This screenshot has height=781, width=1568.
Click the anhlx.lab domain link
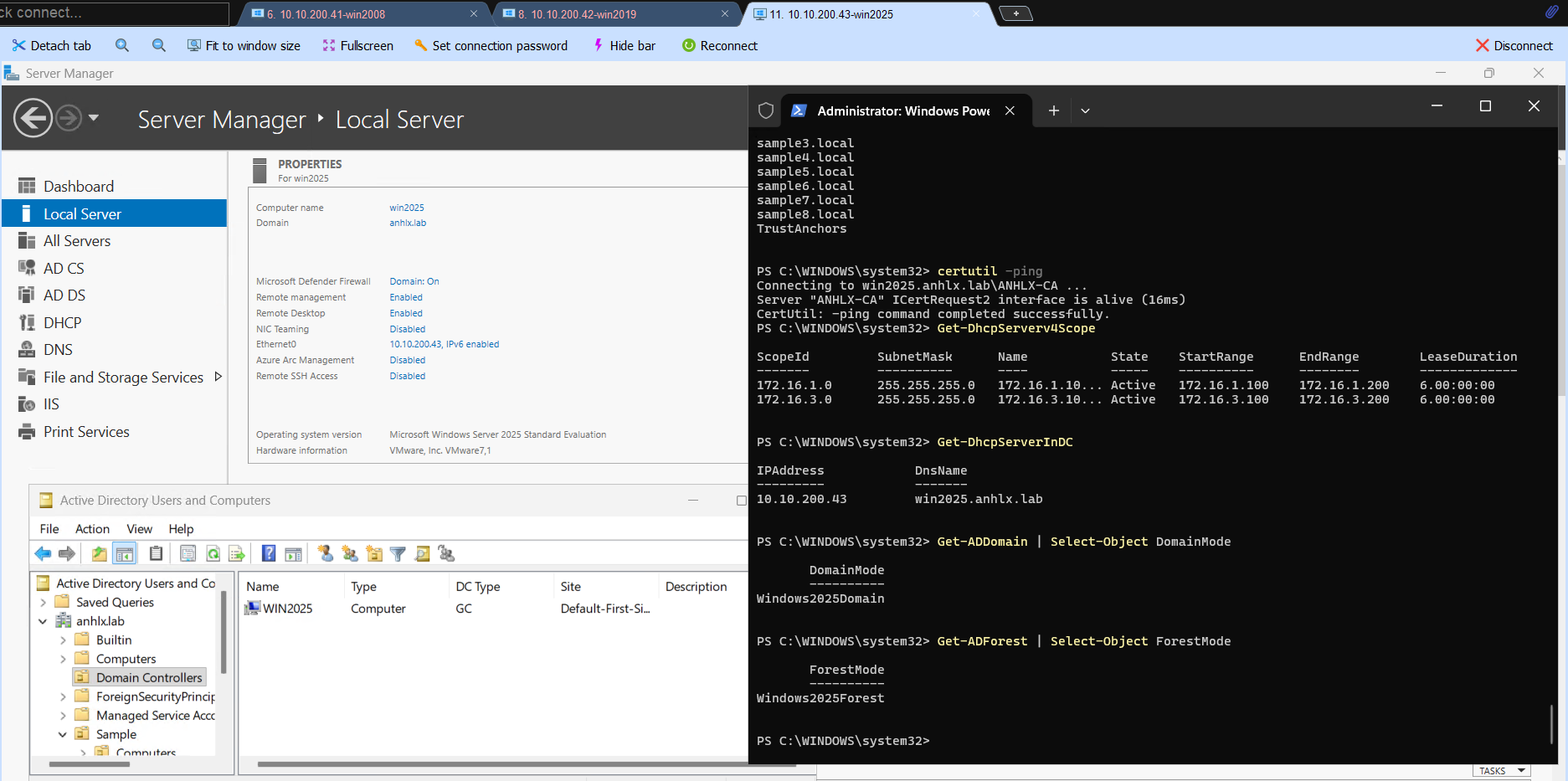point(408,223)
